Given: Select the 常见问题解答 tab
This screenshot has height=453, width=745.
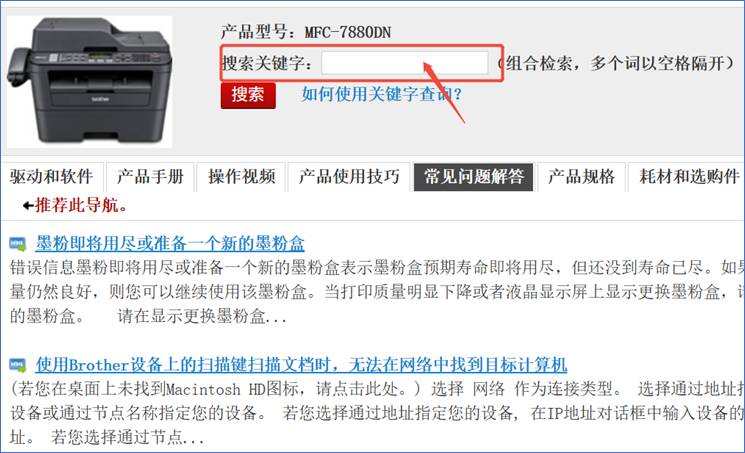Looking at the screenshot, I should pos(473,177).
